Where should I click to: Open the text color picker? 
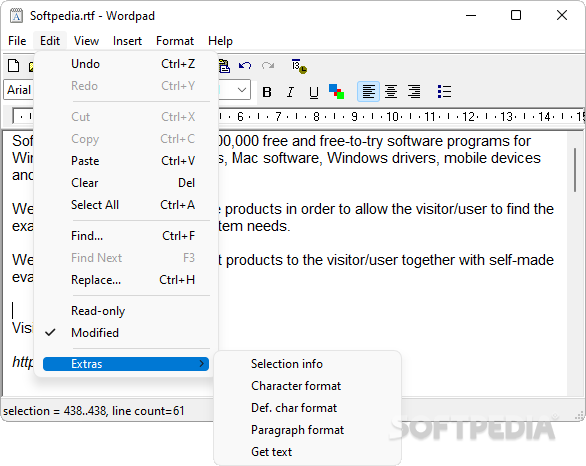tap(336, 92)
